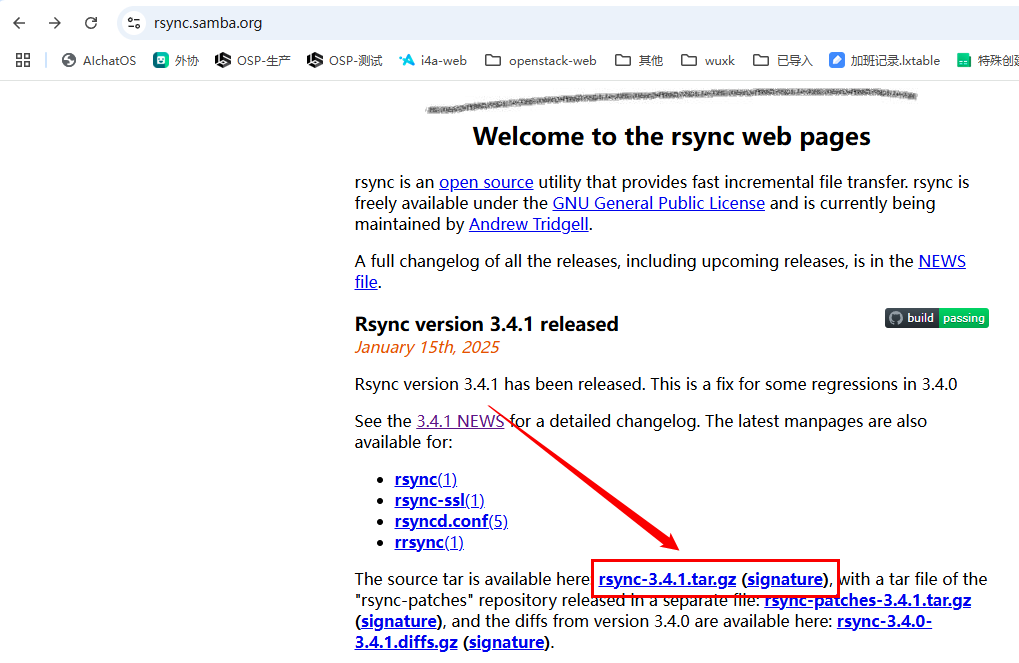This screenshot has width=1019, height=663.
Task: Follow the GNU General Public License link
Action: pos(658,203)
